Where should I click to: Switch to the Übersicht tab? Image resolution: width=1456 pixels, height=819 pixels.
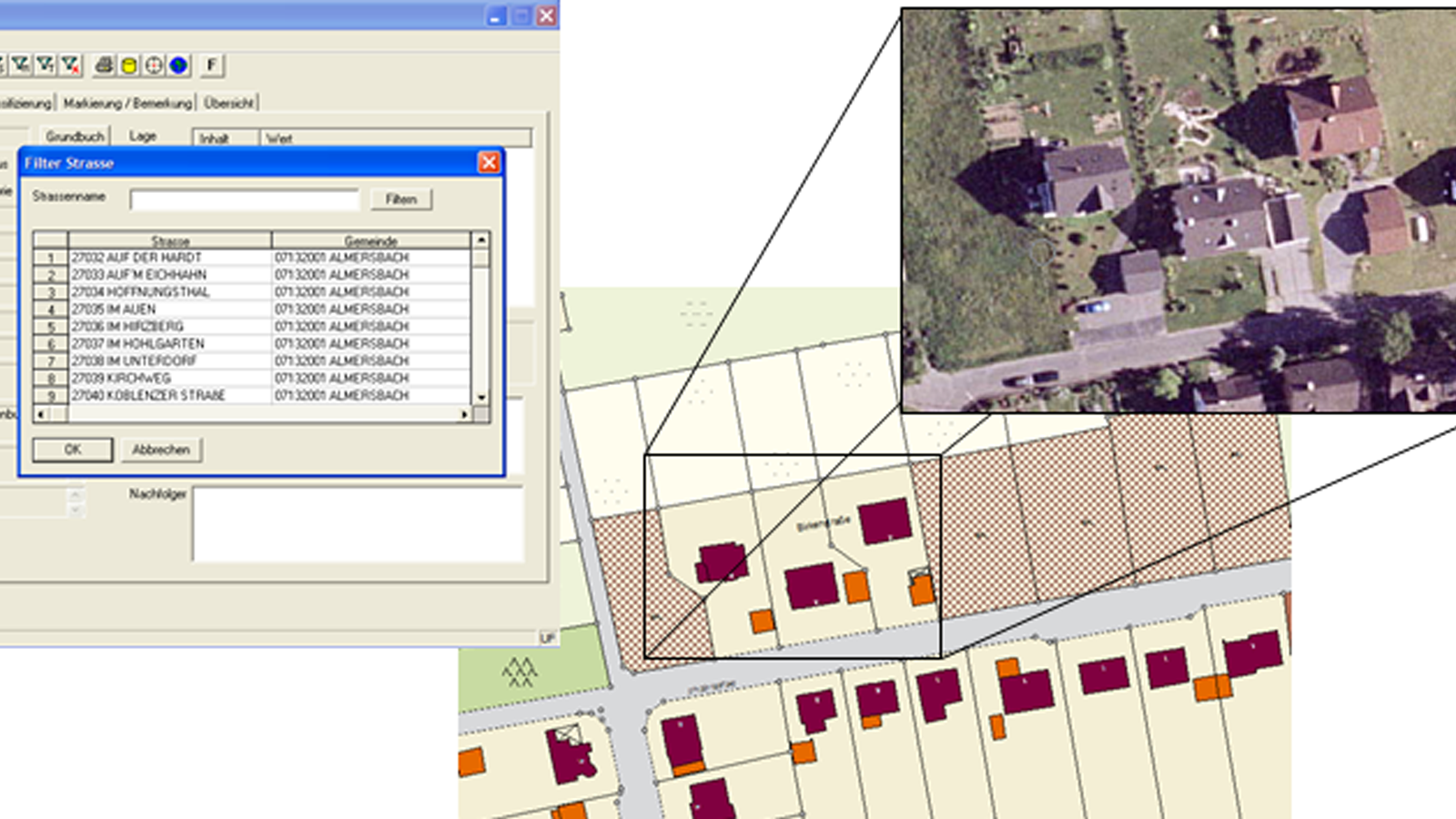(228, 103)
